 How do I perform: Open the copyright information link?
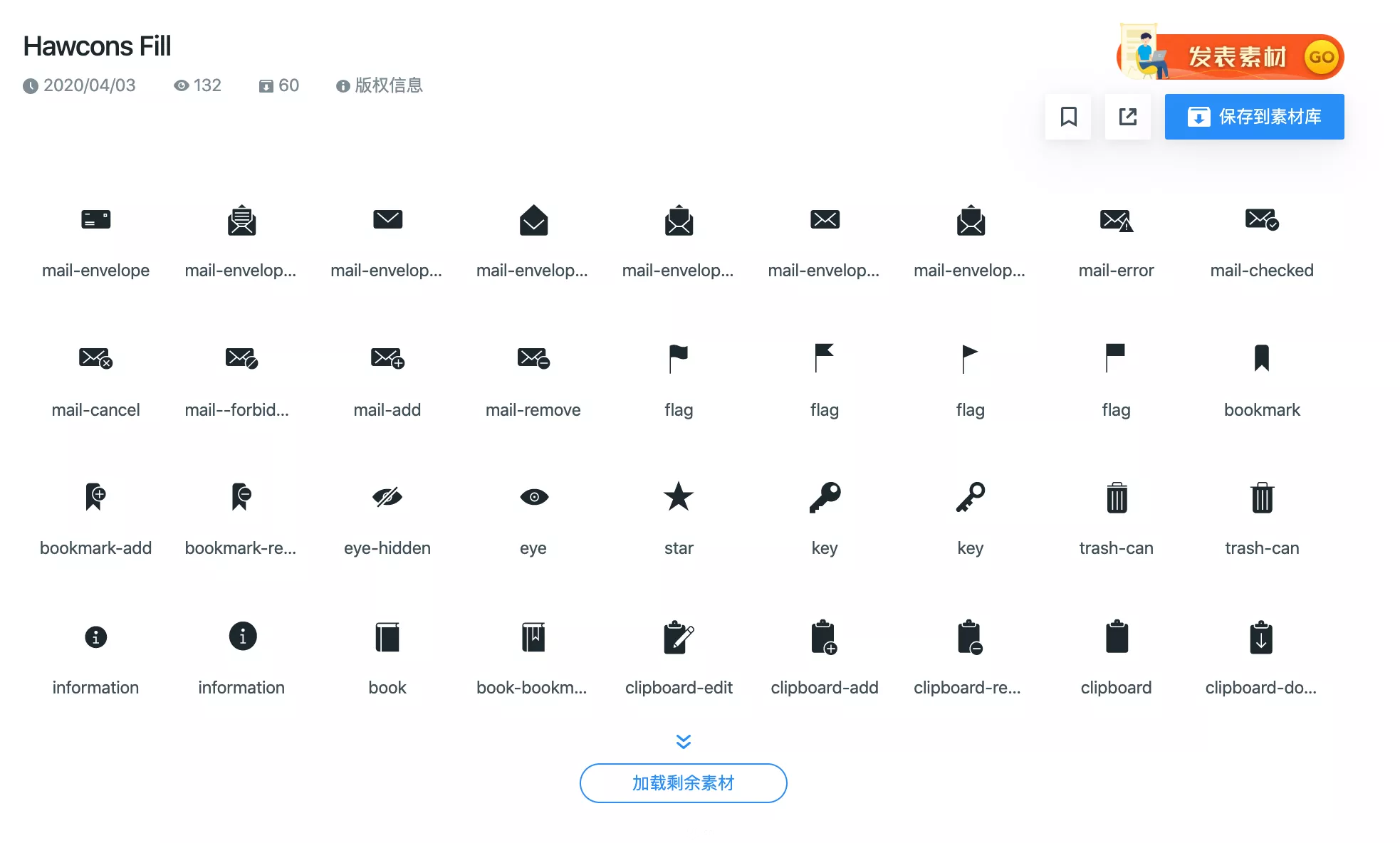pos(380,85)
